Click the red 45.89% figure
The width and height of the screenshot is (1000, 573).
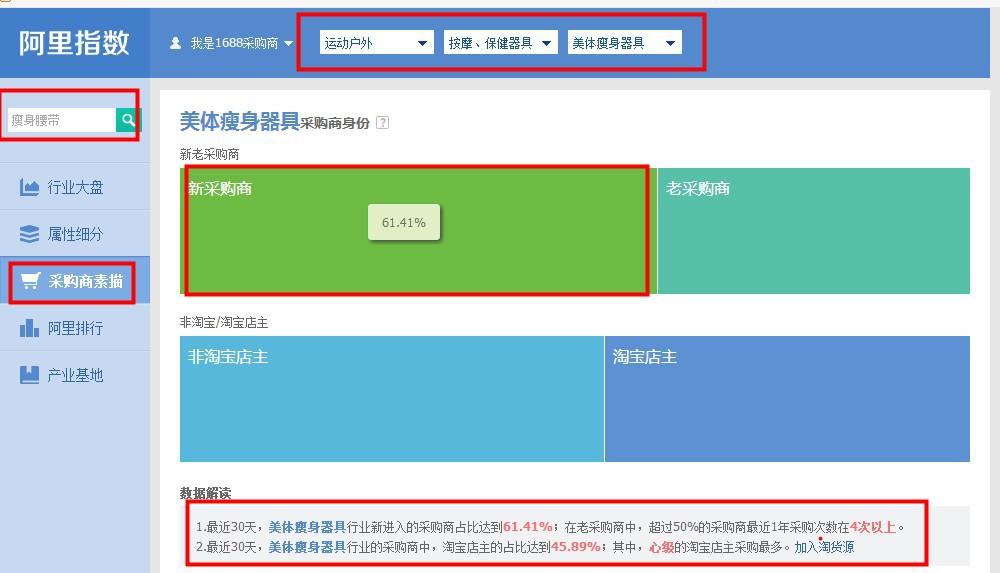coord(576,547)
